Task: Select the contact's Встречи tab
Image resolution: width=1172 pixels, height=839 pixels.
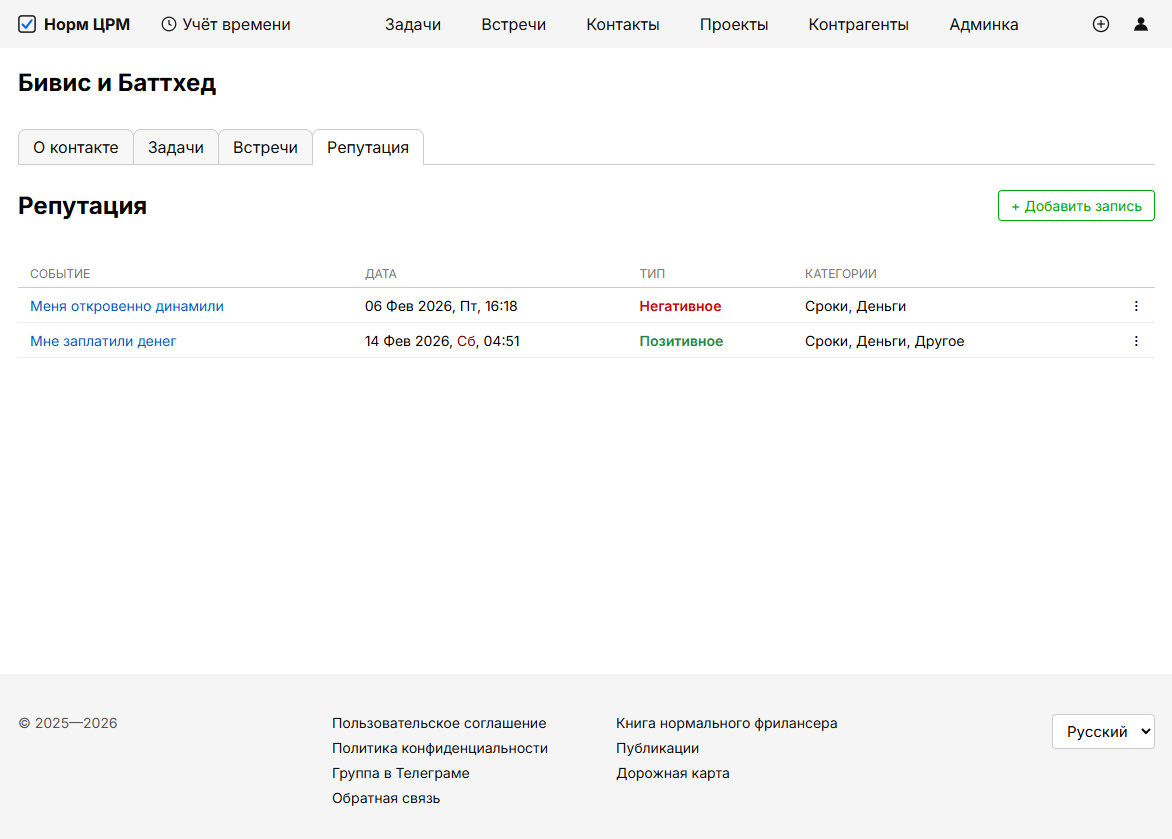Action: 265,147
